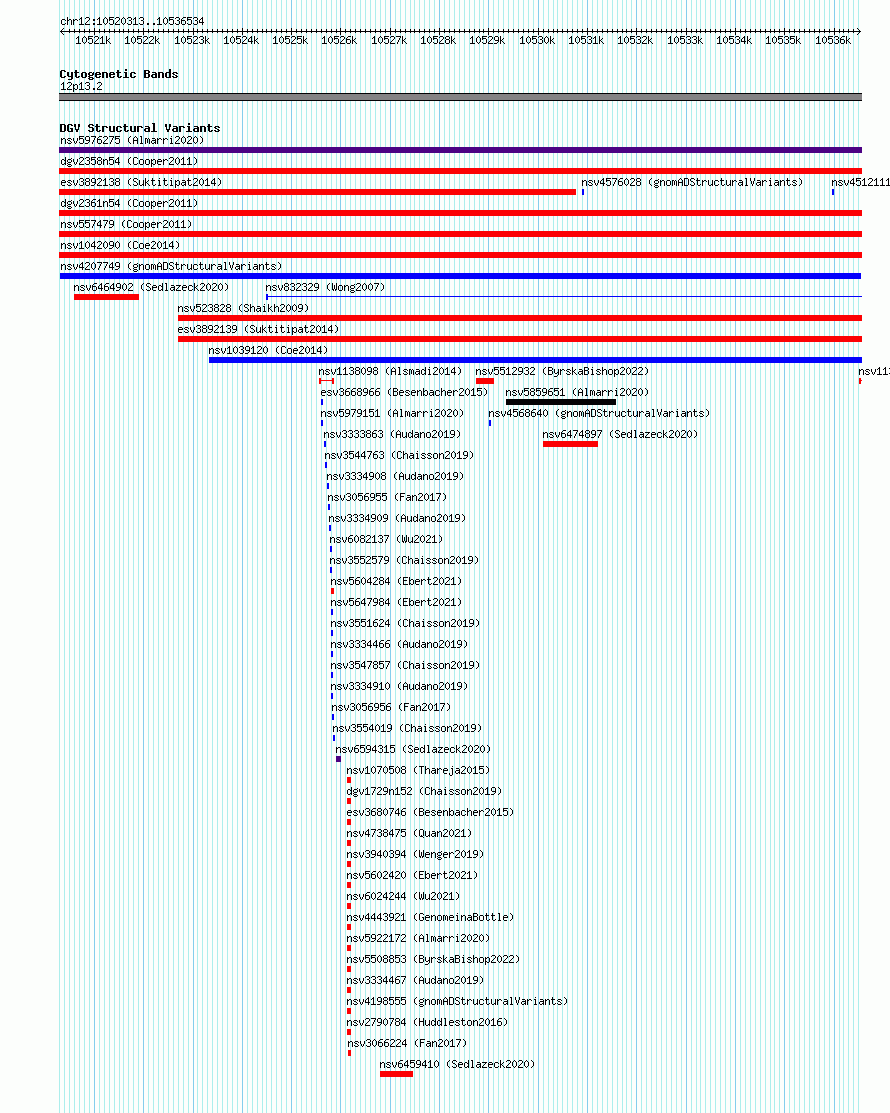Click the DGV Structural Variants track title
The image size is (890, 1113).
(140, 128)
